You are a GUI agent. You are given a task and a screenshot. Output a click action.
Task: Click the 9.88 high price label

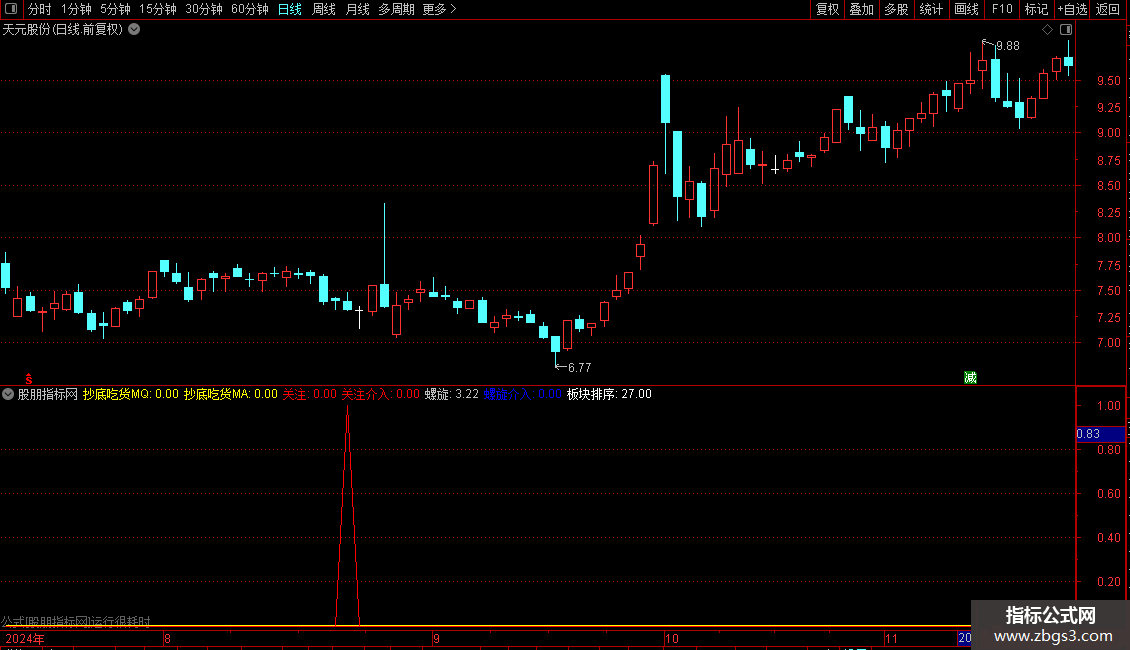click(1007, 46)
